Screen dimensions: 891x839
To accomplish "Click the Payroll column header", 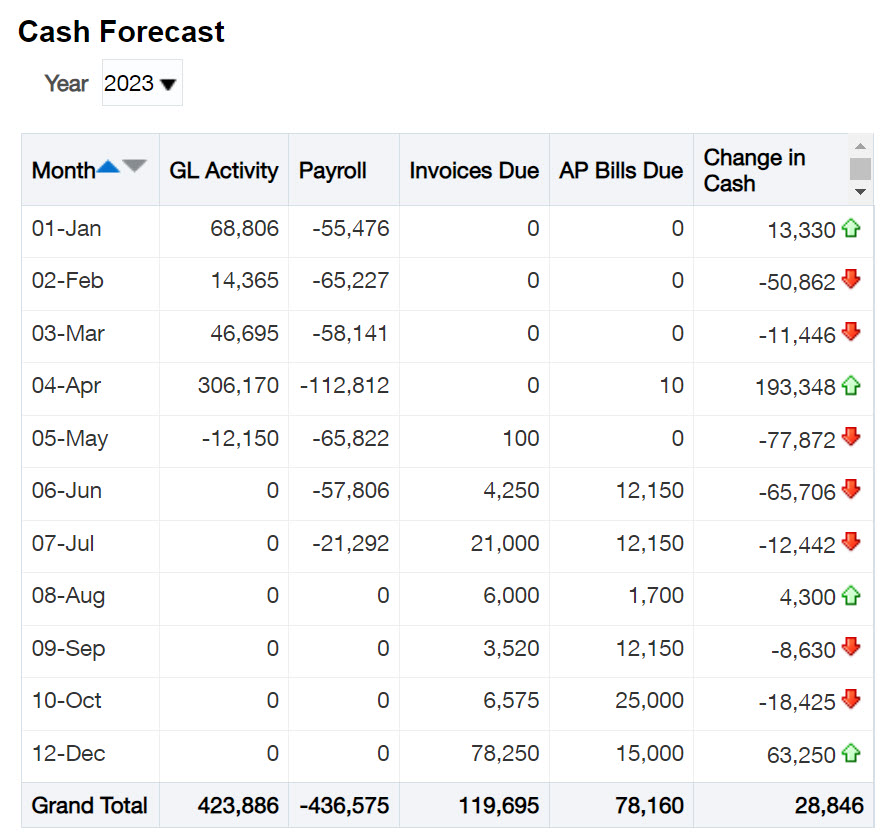I will point(333,171).
